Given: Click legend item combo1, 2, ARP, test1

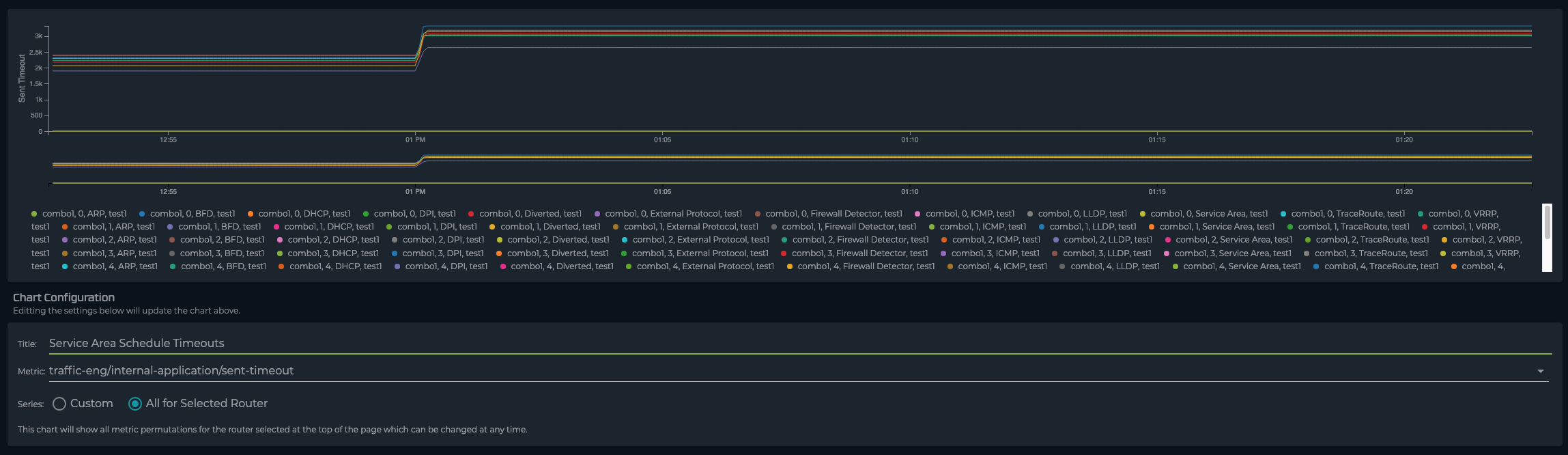Looking at the screenshot, I should click(x=109, y=240).
